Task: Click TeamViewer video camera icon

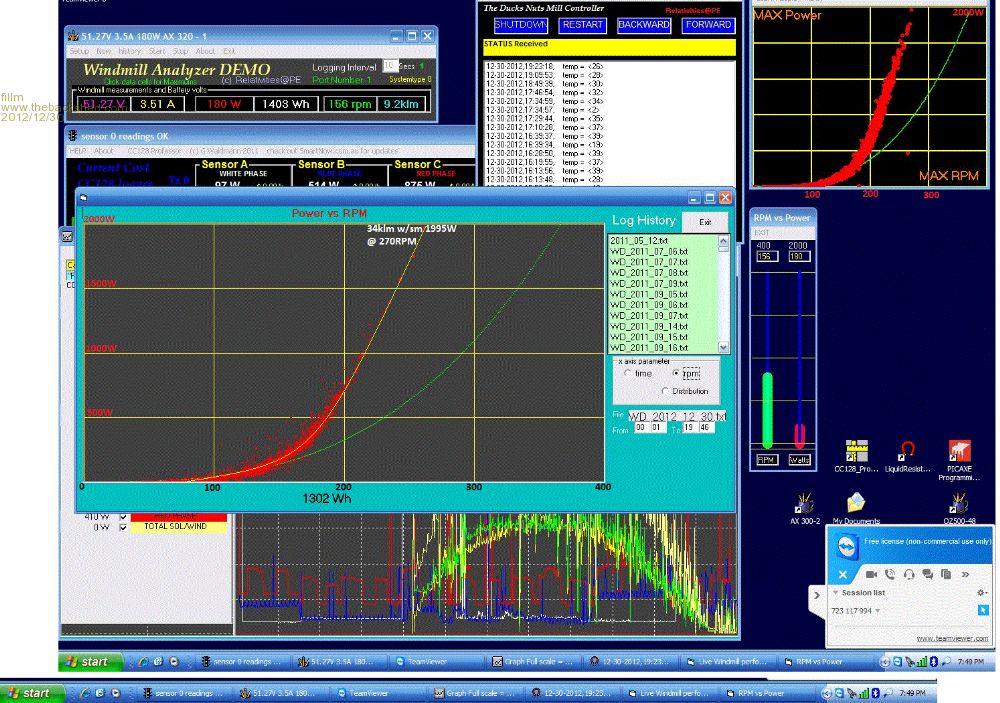Action: pyautogui.click(x=870, y=574)
